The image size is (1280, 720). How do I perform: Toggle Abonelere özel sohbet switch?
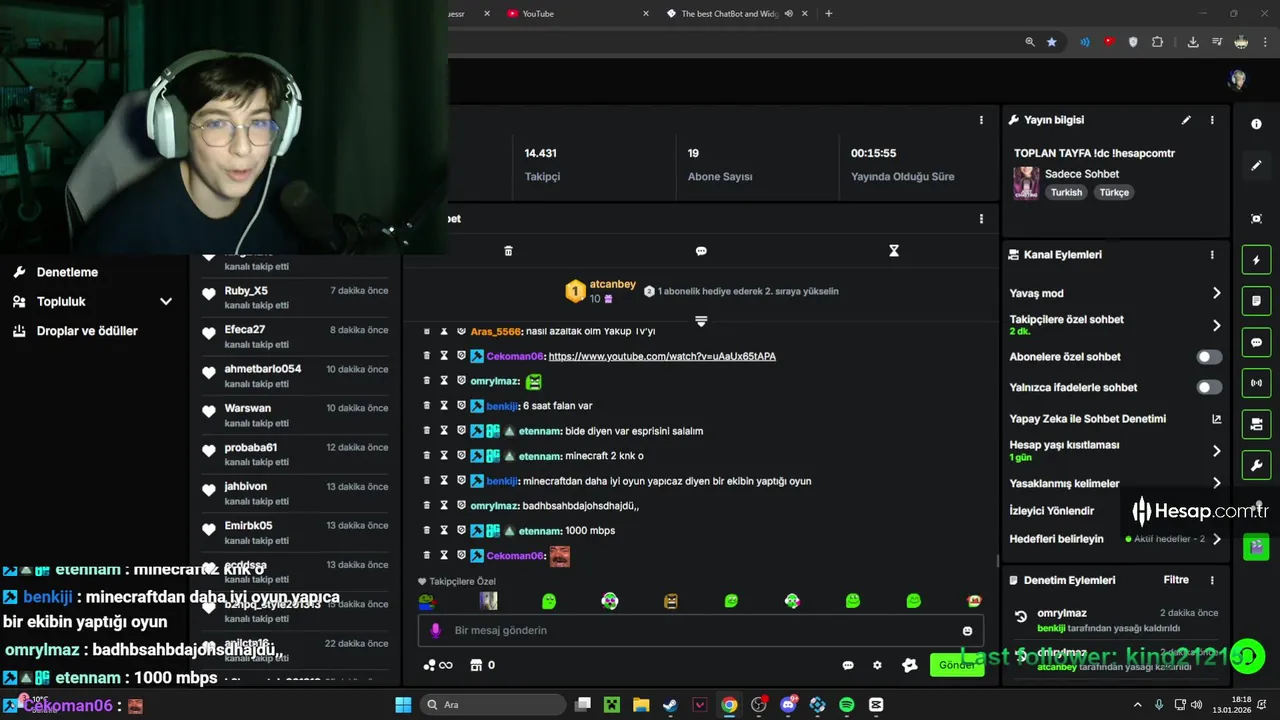click(x=1209, y=357)
